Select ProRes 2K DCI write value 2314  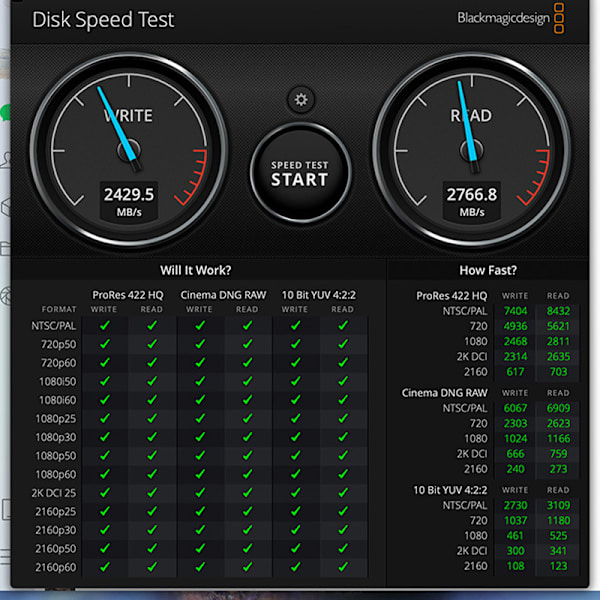[x=515, y=357]
